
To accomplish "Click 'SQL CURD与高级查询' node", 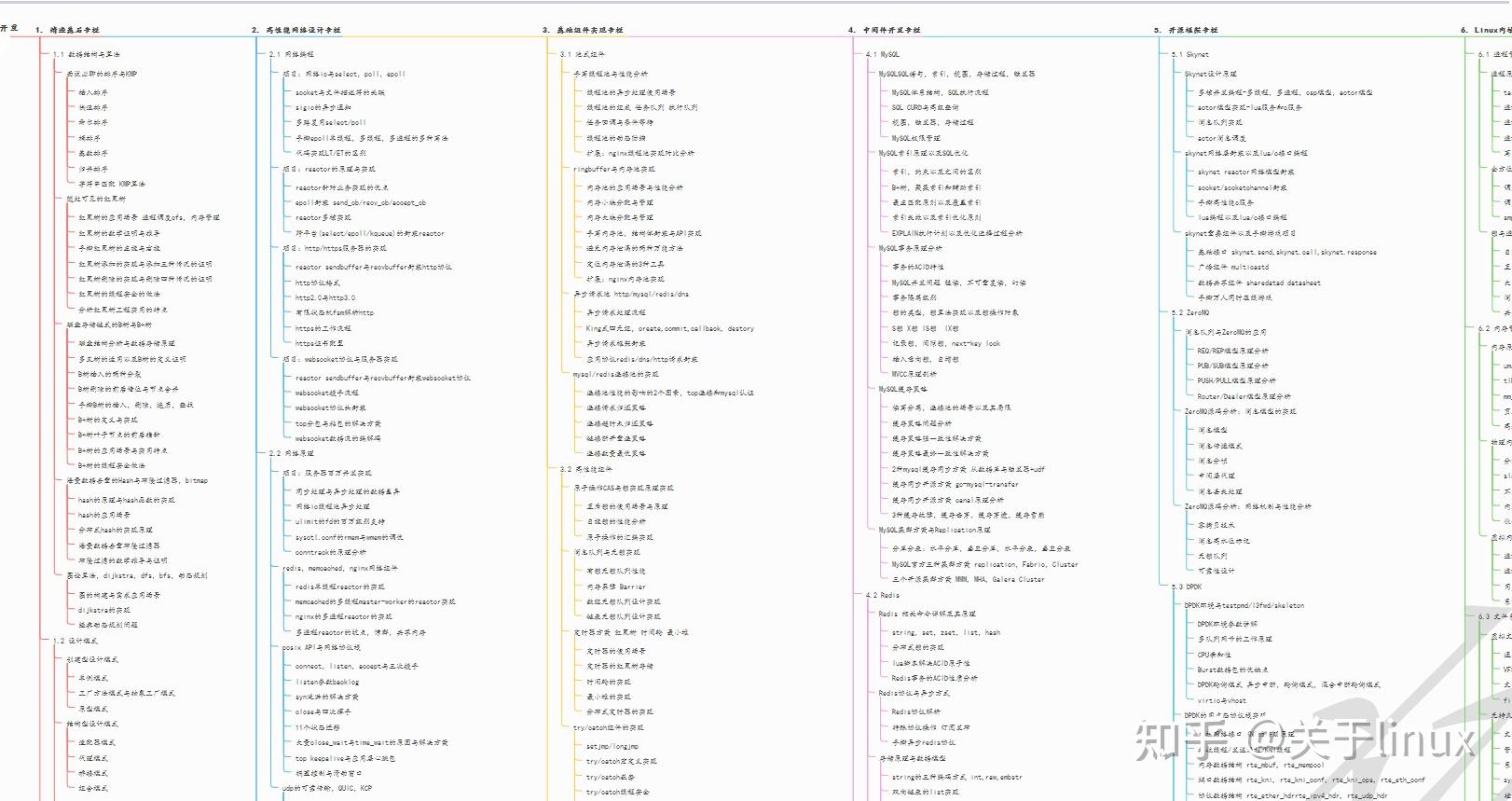I will [x=926, y=107].
